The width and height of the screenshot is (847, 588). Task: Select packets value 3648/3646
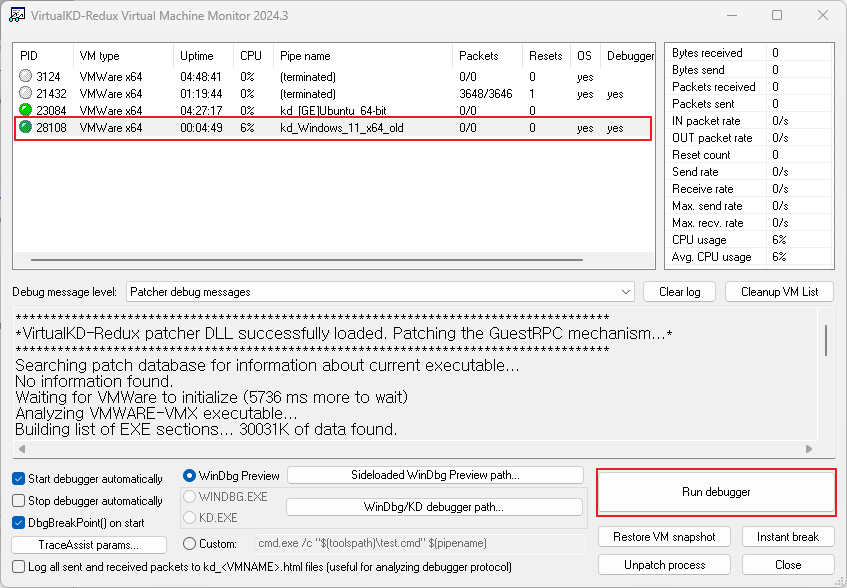486,94
